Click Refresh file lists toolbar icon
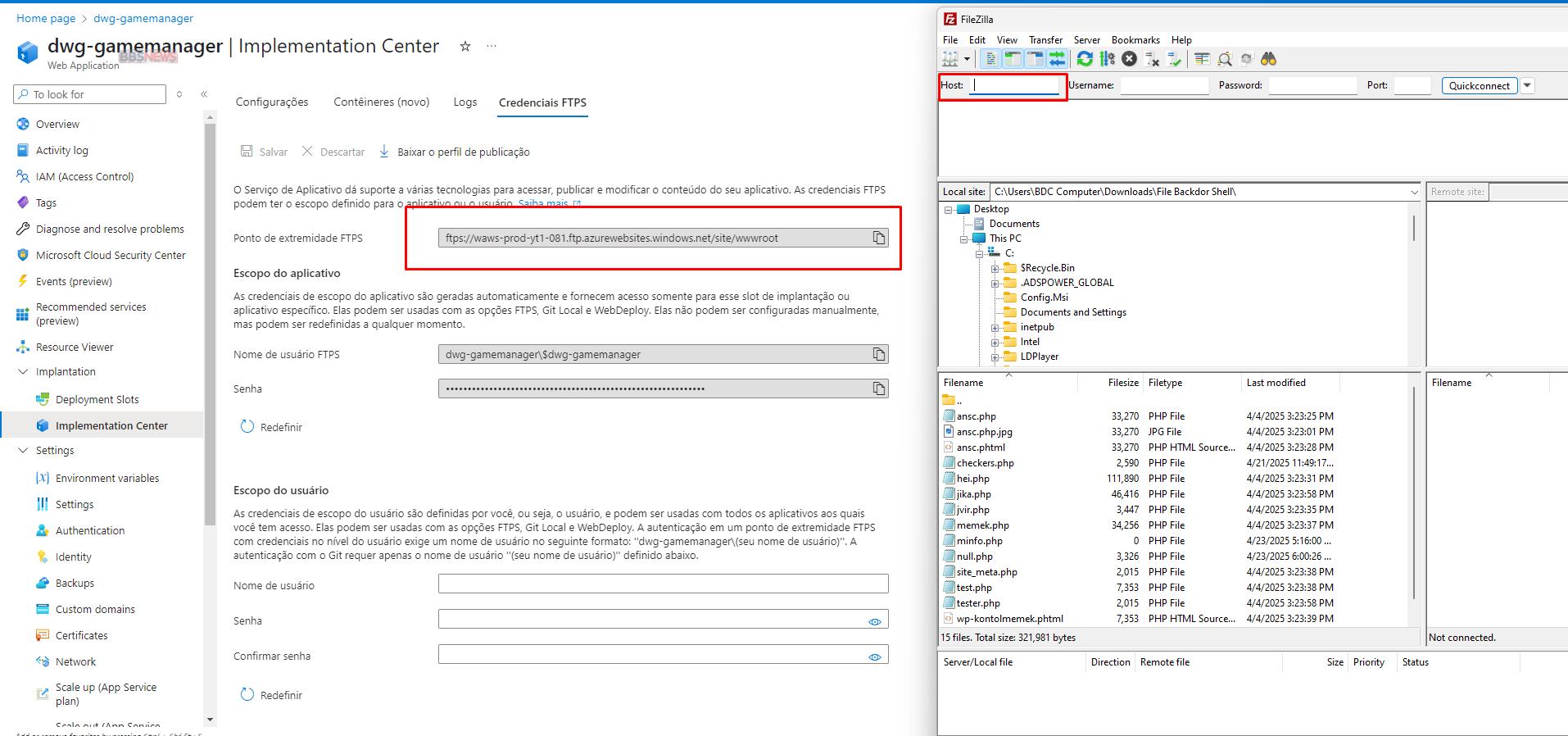Screen dimensions: 1568x736 (x=1085, y=59)
